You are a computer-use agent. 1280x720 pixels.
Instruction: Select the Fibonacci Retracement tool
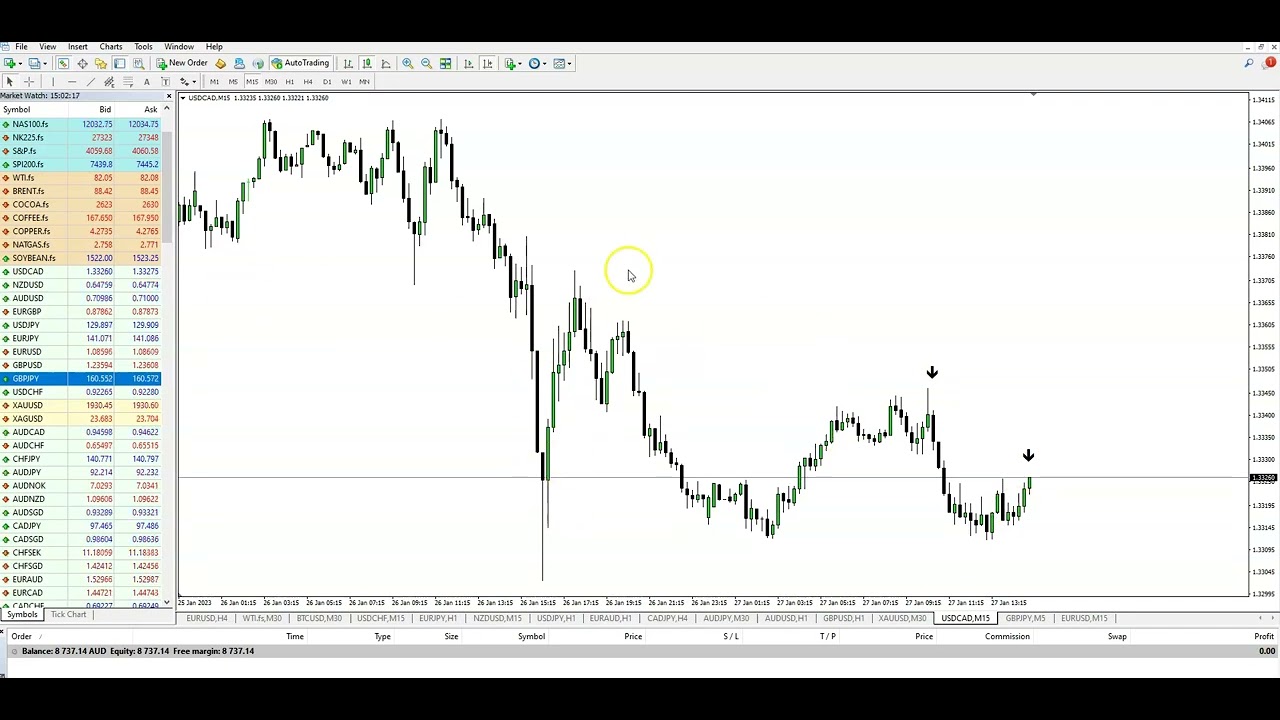click(x=128, y=82)
